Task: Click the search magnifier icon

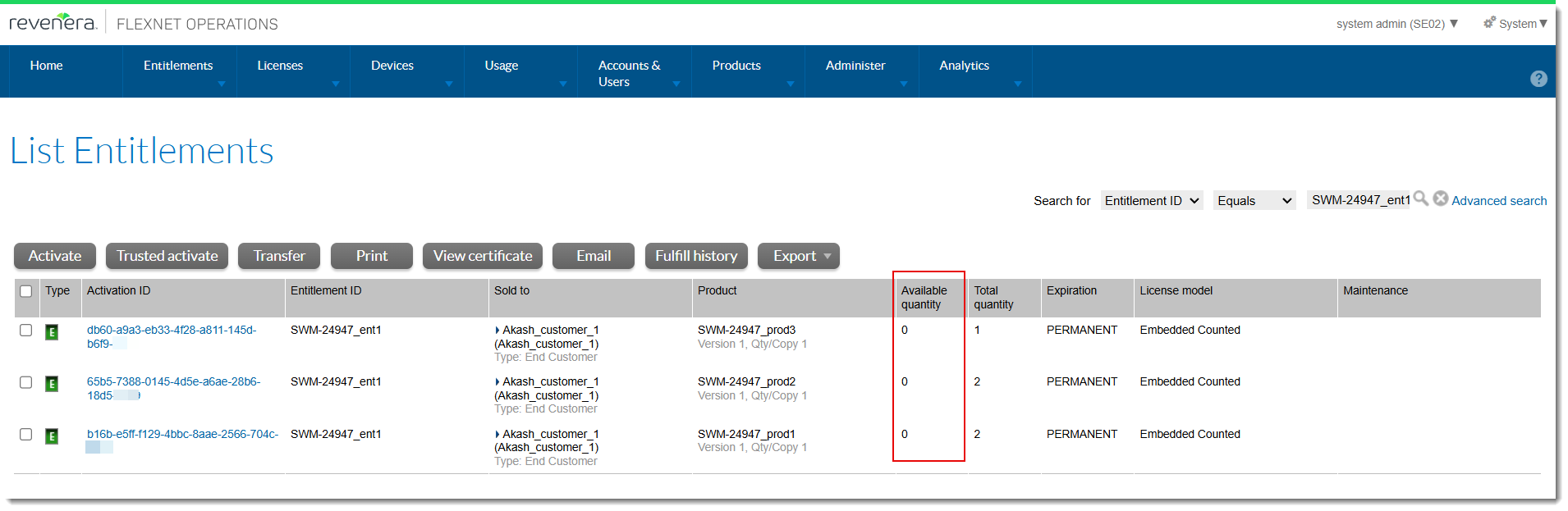Action: 1420,199
